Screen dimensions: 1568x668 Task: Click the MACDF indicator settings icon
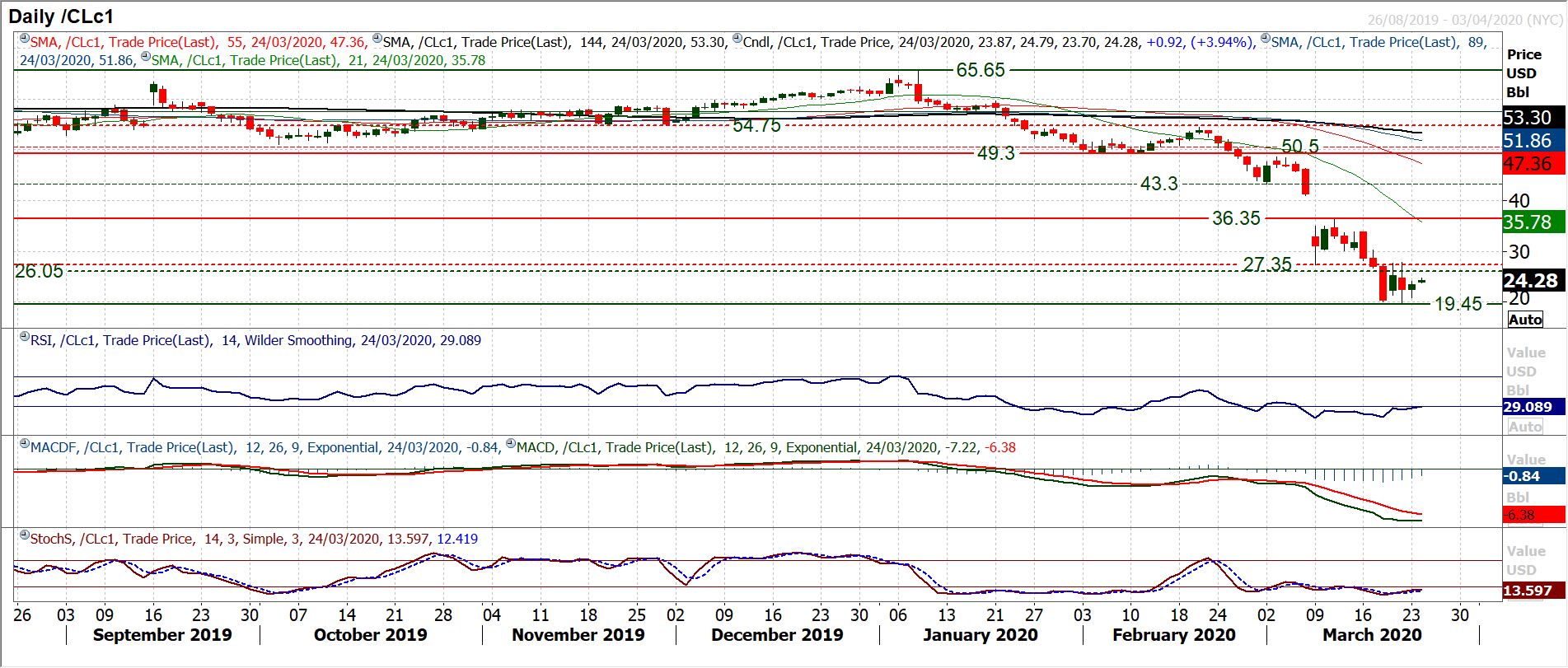25,444
